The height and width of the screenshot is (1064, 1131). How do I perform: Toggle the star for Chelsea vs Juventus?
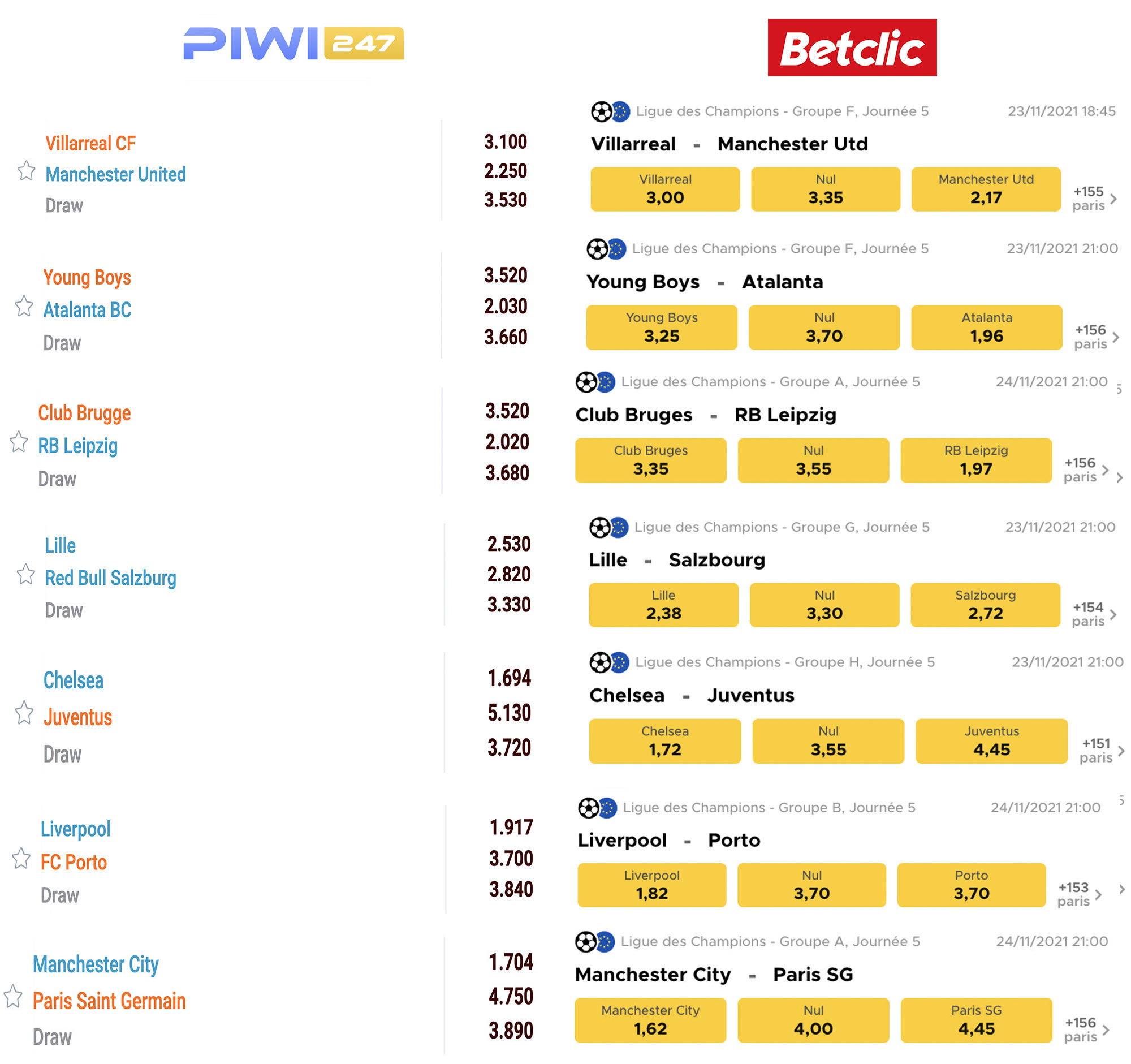[x=24, y=713]
